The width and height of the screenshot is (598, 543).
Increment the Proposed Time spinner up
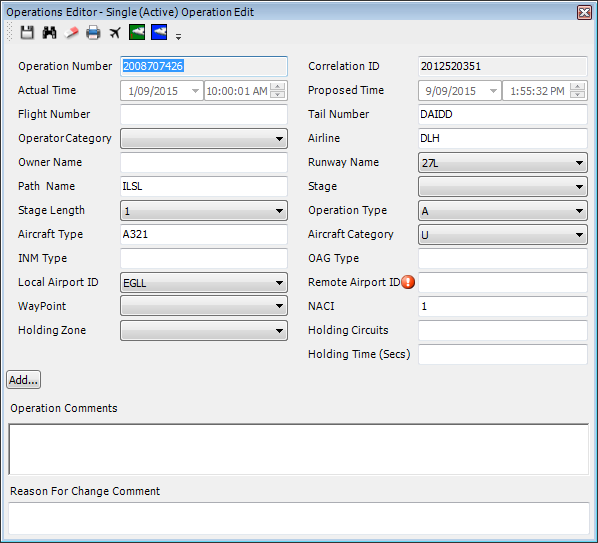[577, 87]
